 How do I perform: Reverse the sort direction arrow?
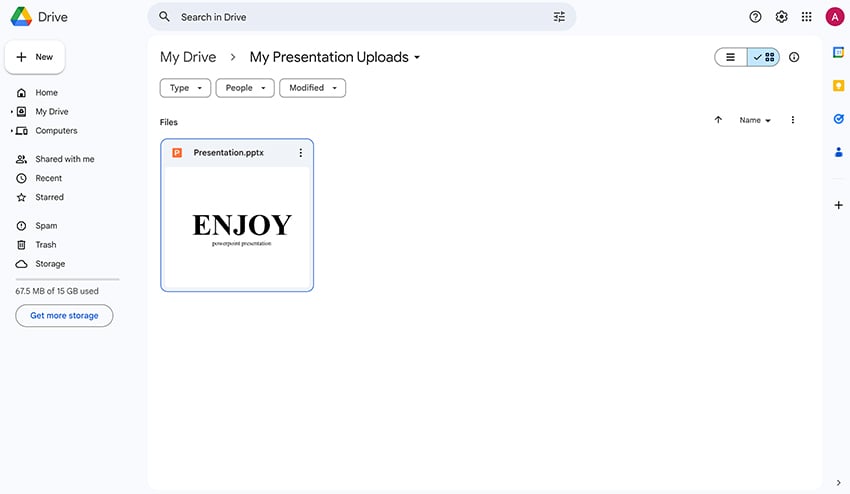point(718,120)
